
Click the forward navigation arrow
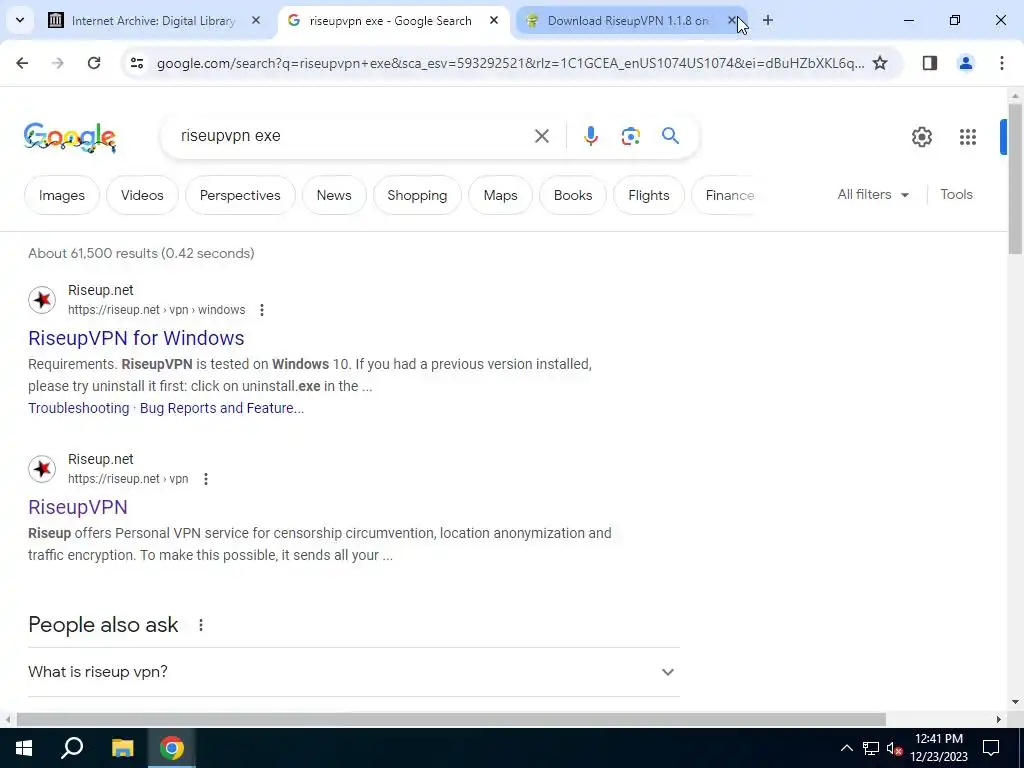pos(58,63)
